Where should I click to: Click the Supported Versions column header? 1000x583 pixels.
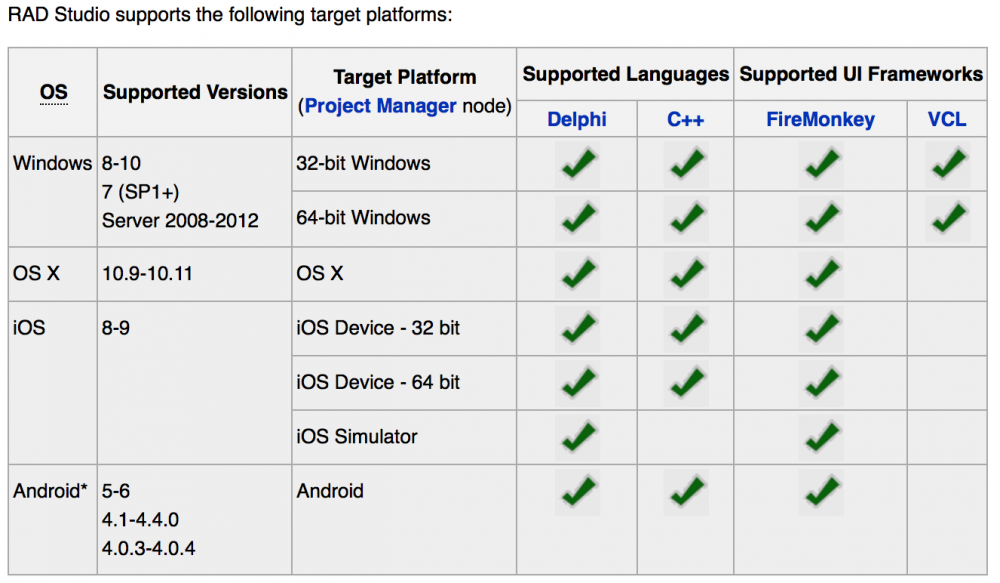(195, 92)
